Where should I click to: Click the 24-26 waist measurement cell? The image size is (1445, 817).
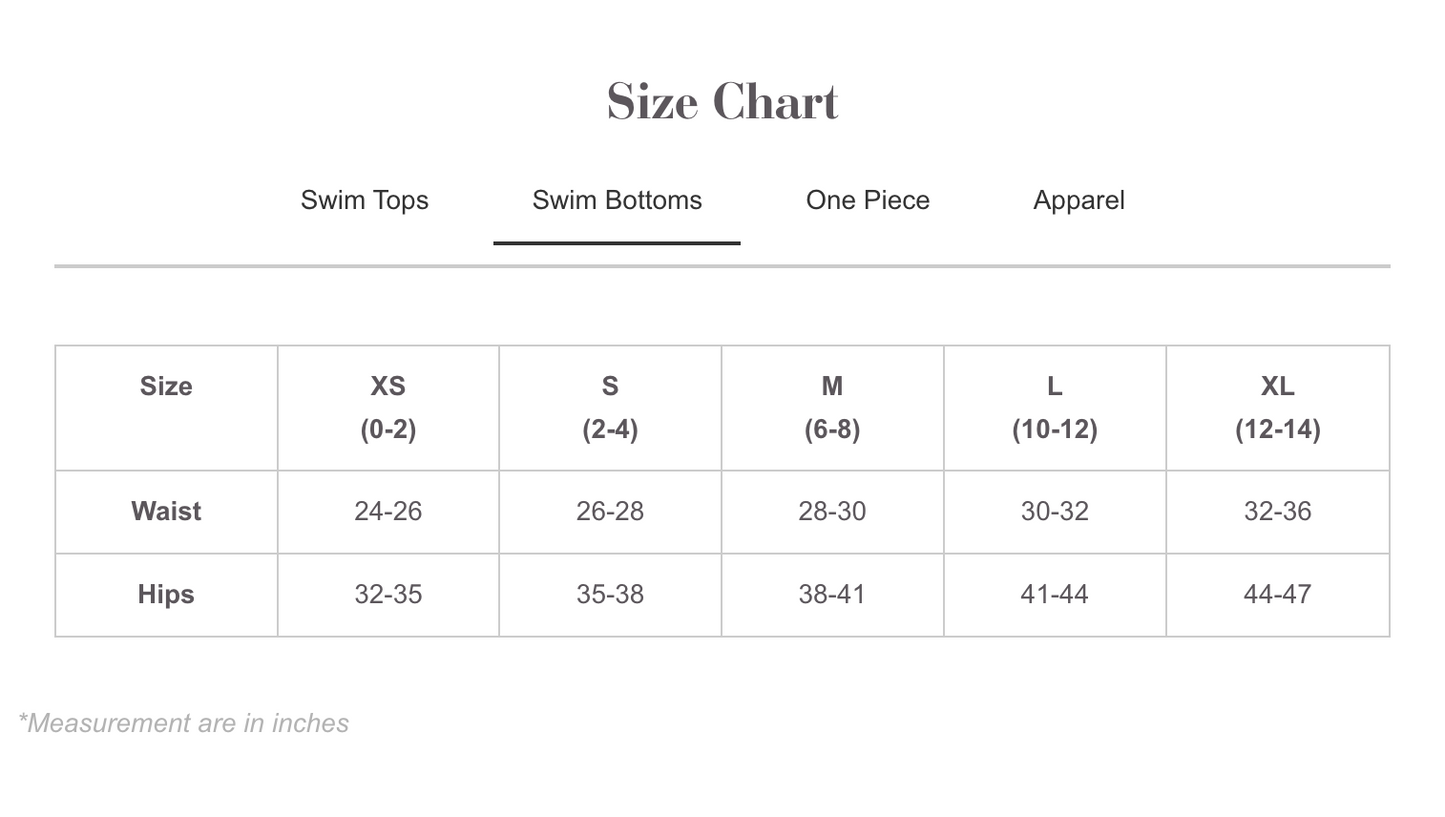(388, 511)
